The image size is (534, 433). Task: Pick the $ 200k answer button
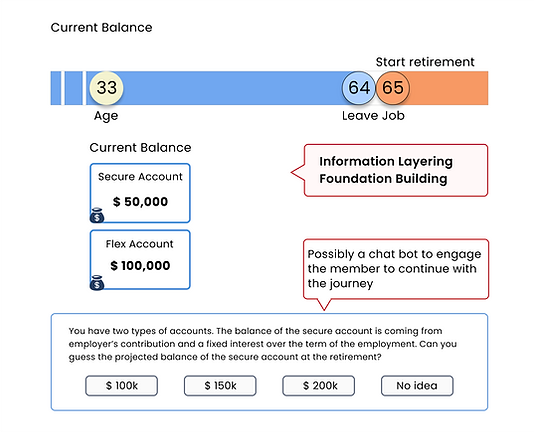pos(319,386)
